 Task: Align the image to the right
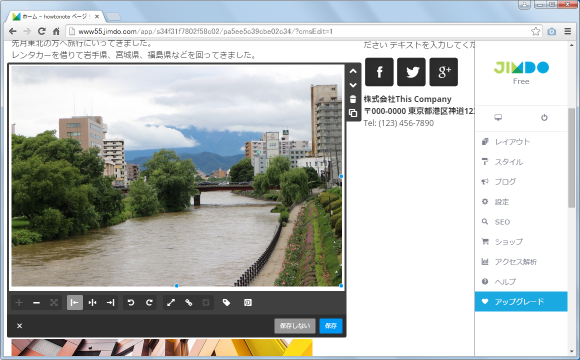pyautogui.click(x=110, y=303)
